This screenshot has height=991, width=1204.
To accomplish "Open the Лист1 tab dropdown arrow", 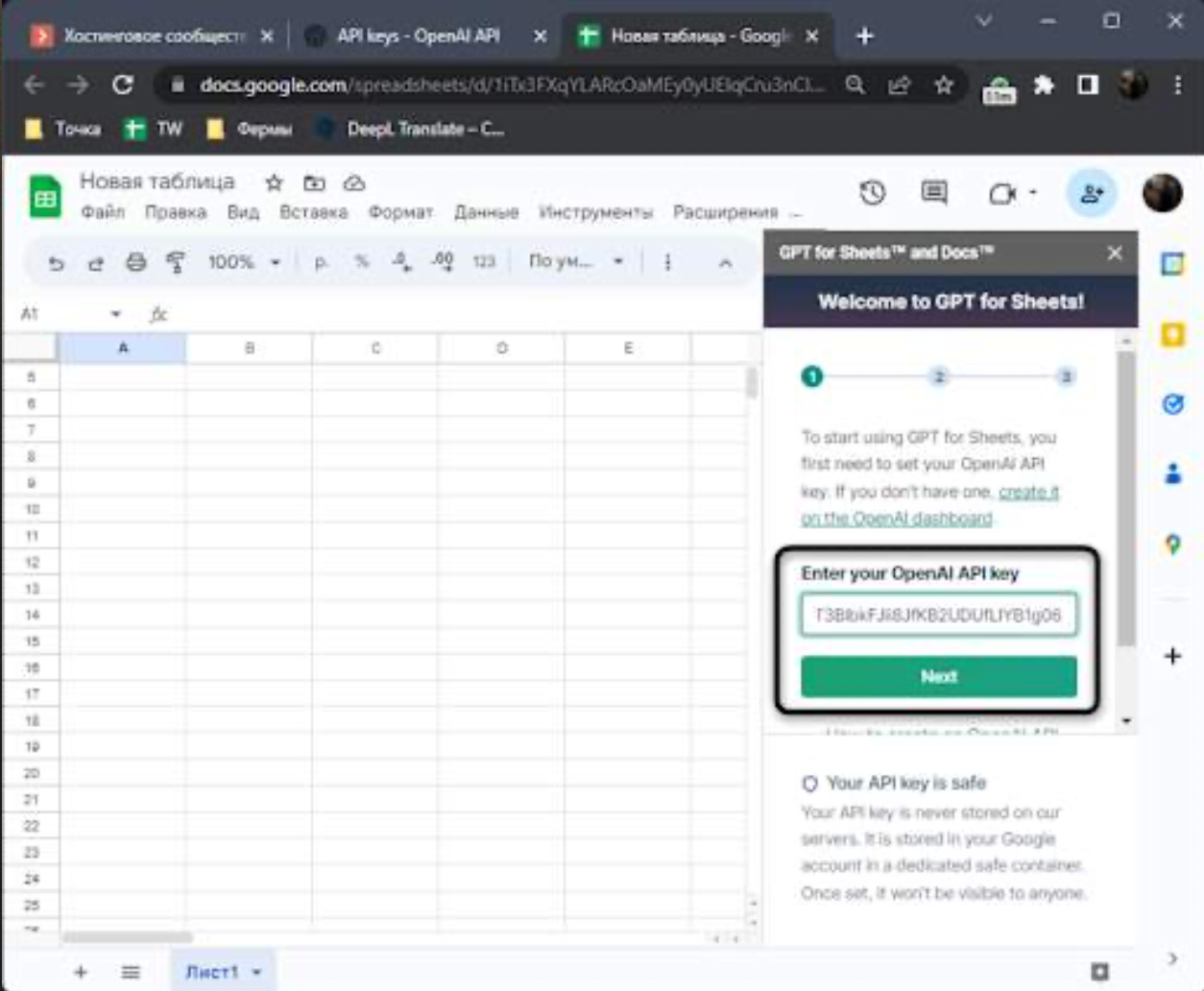I will tap(256, 973).
